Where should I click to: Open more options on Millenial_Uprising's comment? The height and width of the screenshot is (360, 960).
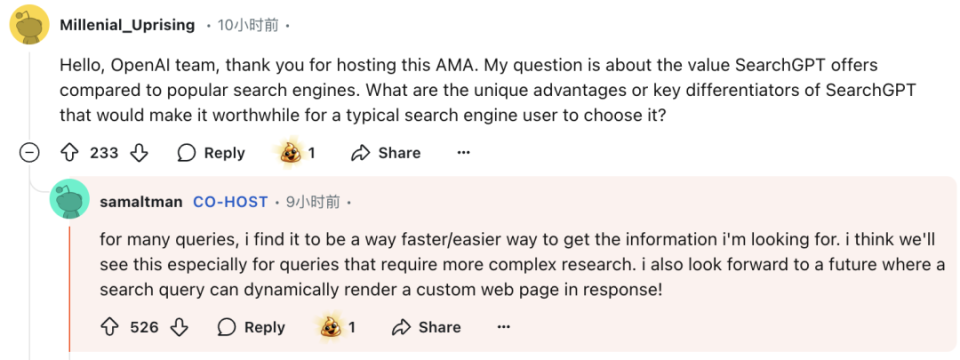(x=463, y=152)
